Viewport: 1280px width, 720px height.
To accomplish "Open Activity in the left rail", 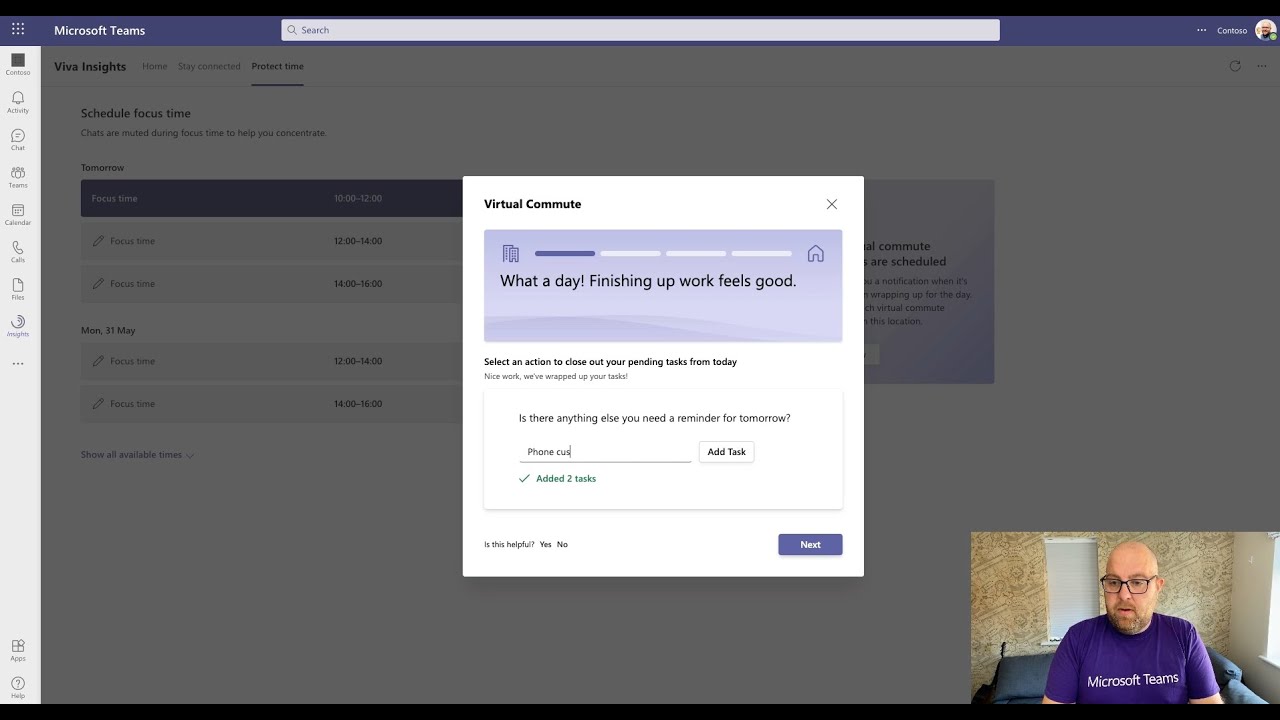I will [x=18, y=102].
